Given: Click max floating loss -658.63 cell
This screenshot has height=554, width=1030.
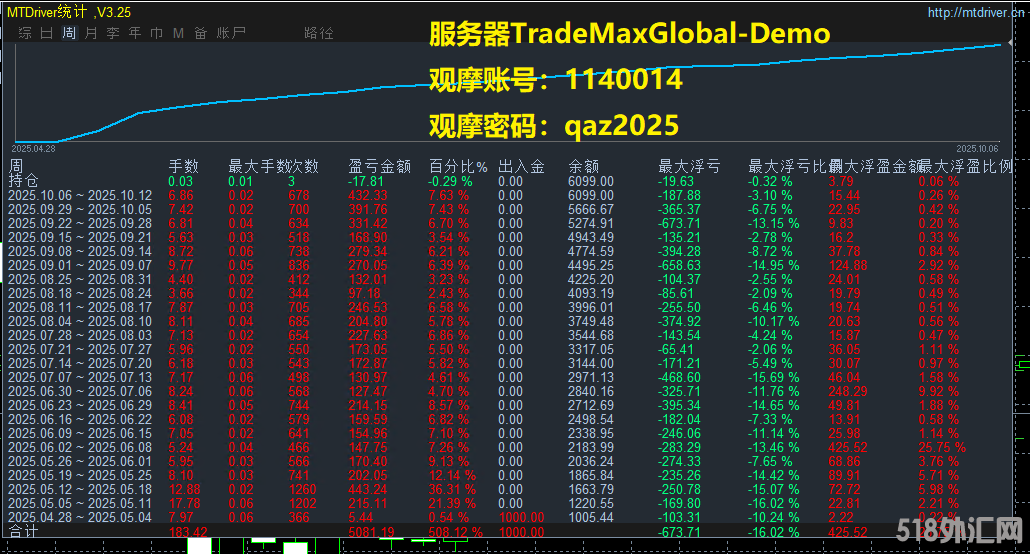Looking at the screenshot, I should [679, 265].
